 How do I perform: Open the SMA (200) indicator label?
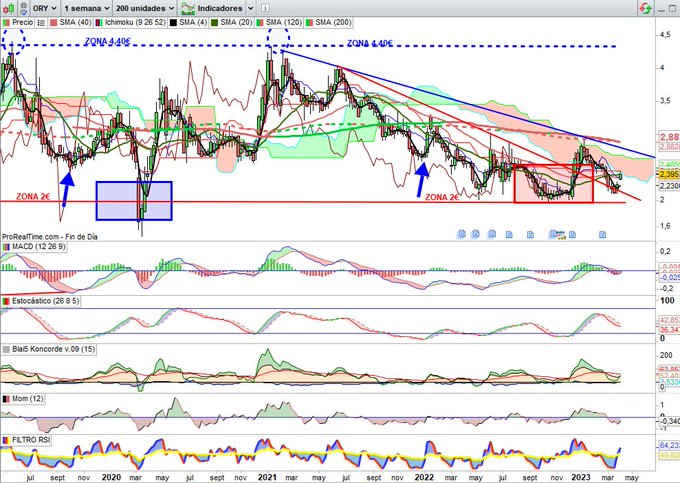pos(328,22)
